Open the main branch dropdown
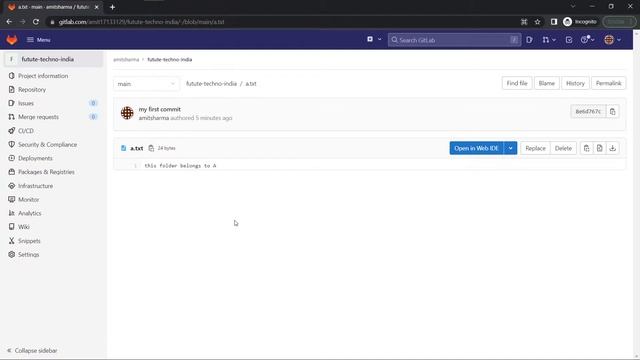The image size is (640, 360). click(146, 84)
